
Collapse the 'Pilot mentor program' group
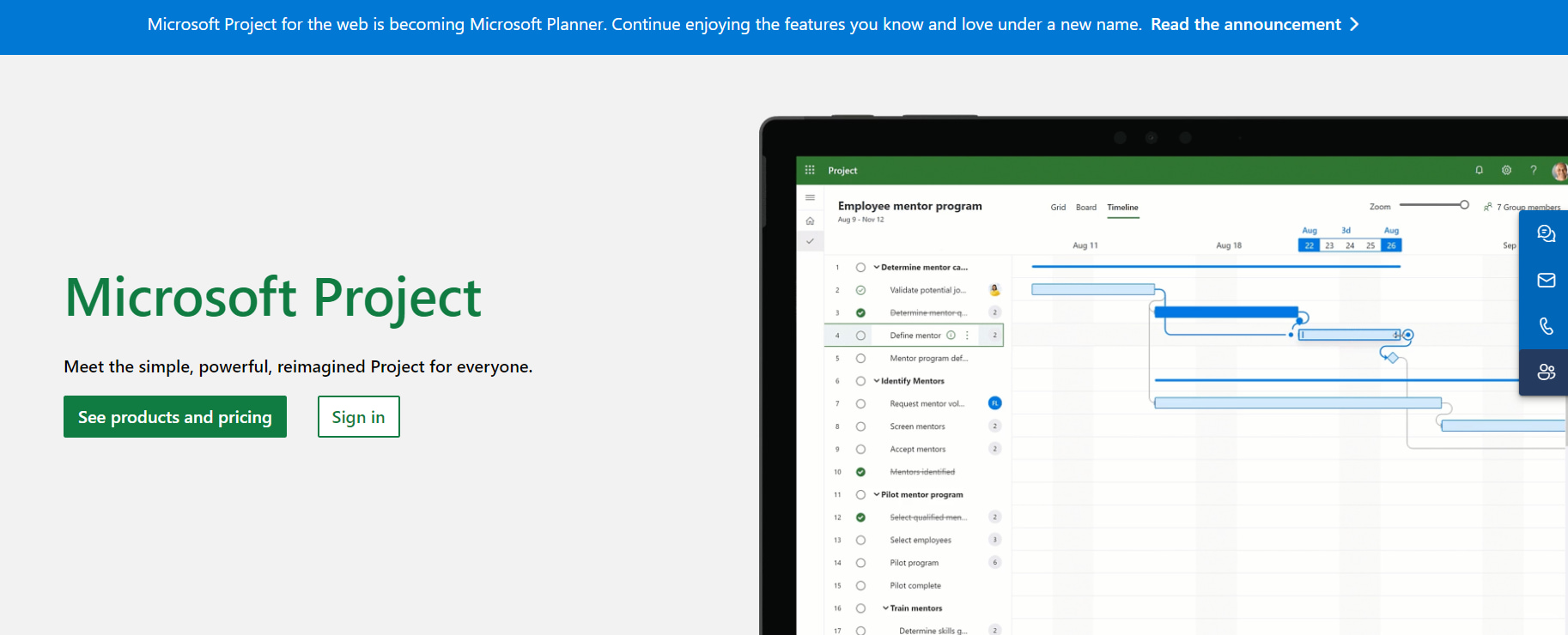[x=877, y=495]
